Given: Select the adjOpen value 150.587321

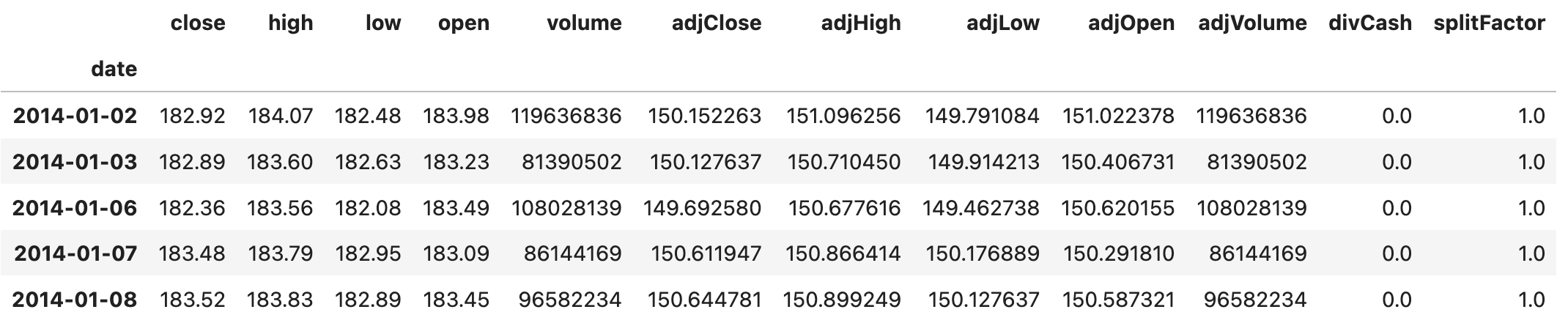Looking at the screenshot, I should tap(1118, 300).
